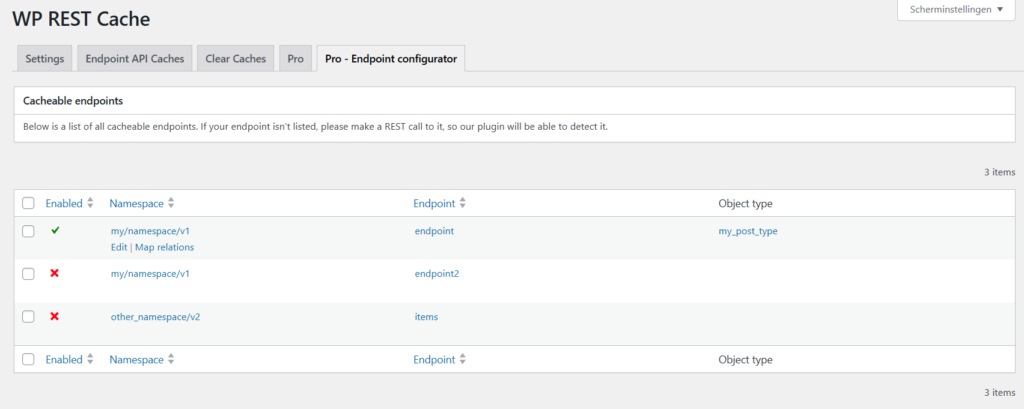This screenshot has height=409, width=1024.
Task: Sort by Namespace in the footer row
Action: click(136, 359)
